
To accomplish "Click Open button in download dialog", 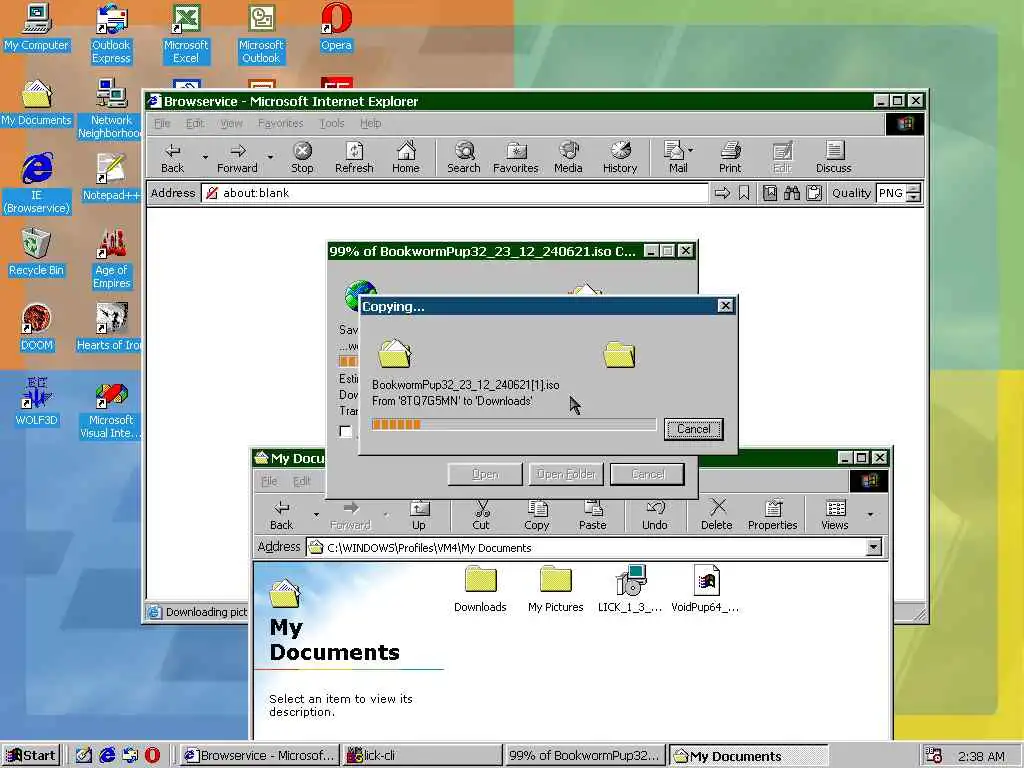I will 485,474.
